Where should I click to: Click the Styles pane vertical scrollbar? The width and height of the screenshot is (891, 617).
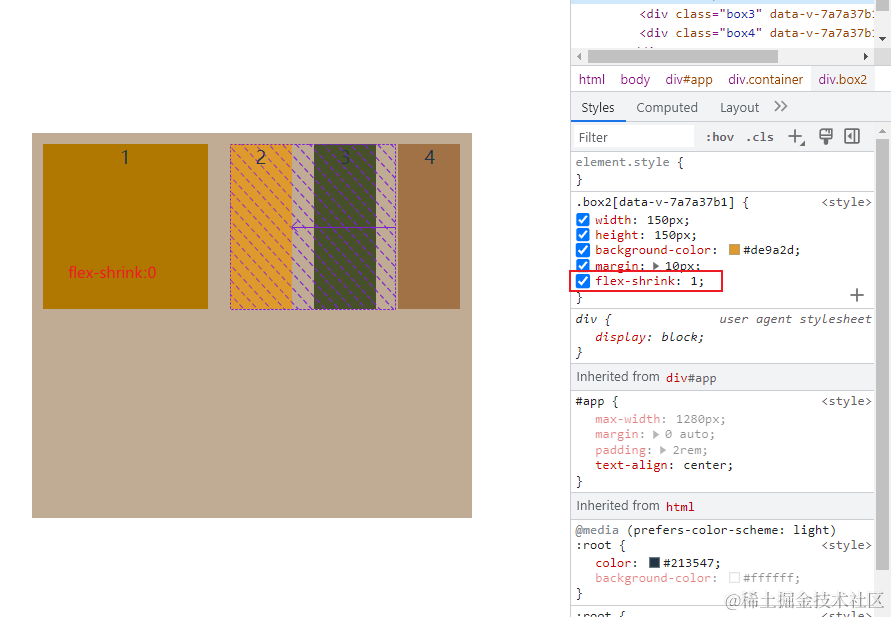click(x=882, y=353)
